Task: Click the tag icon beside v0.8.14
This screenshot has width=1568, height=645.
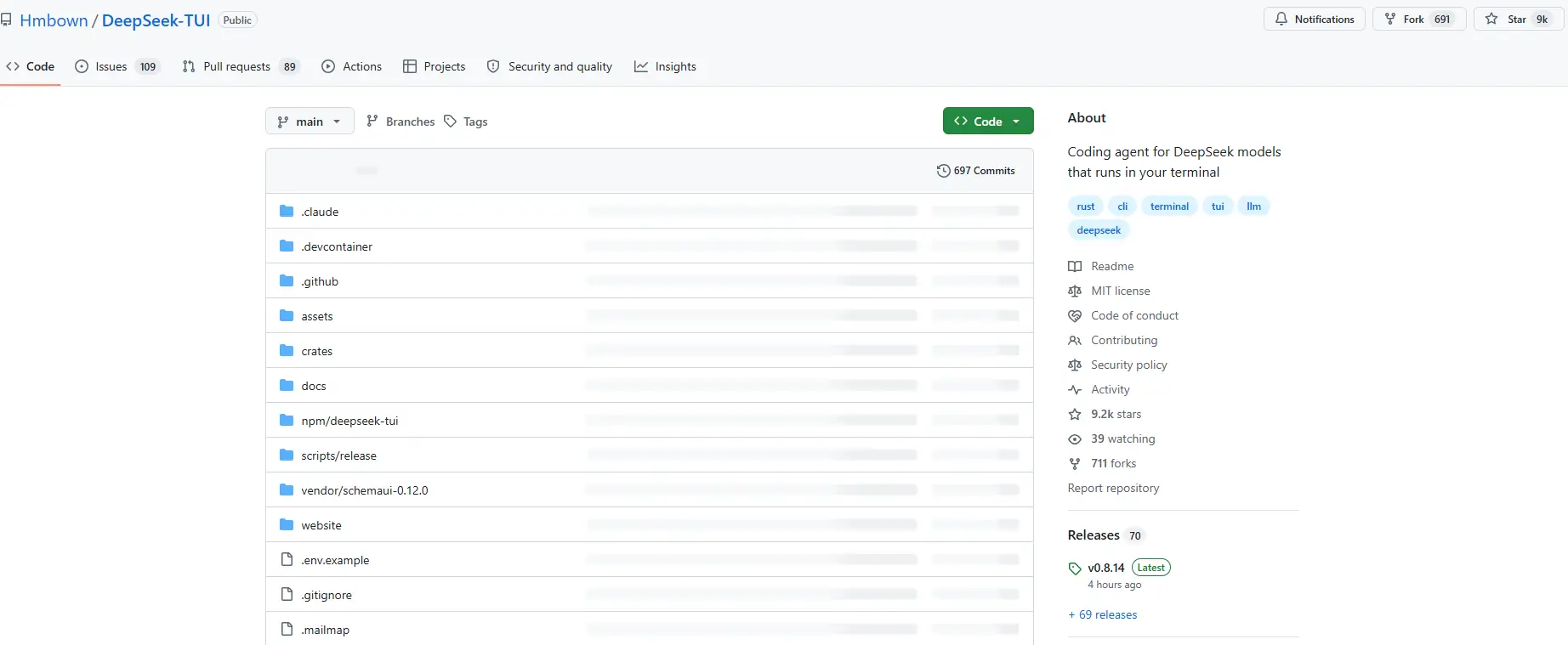Action: (x=1075, y=568)
